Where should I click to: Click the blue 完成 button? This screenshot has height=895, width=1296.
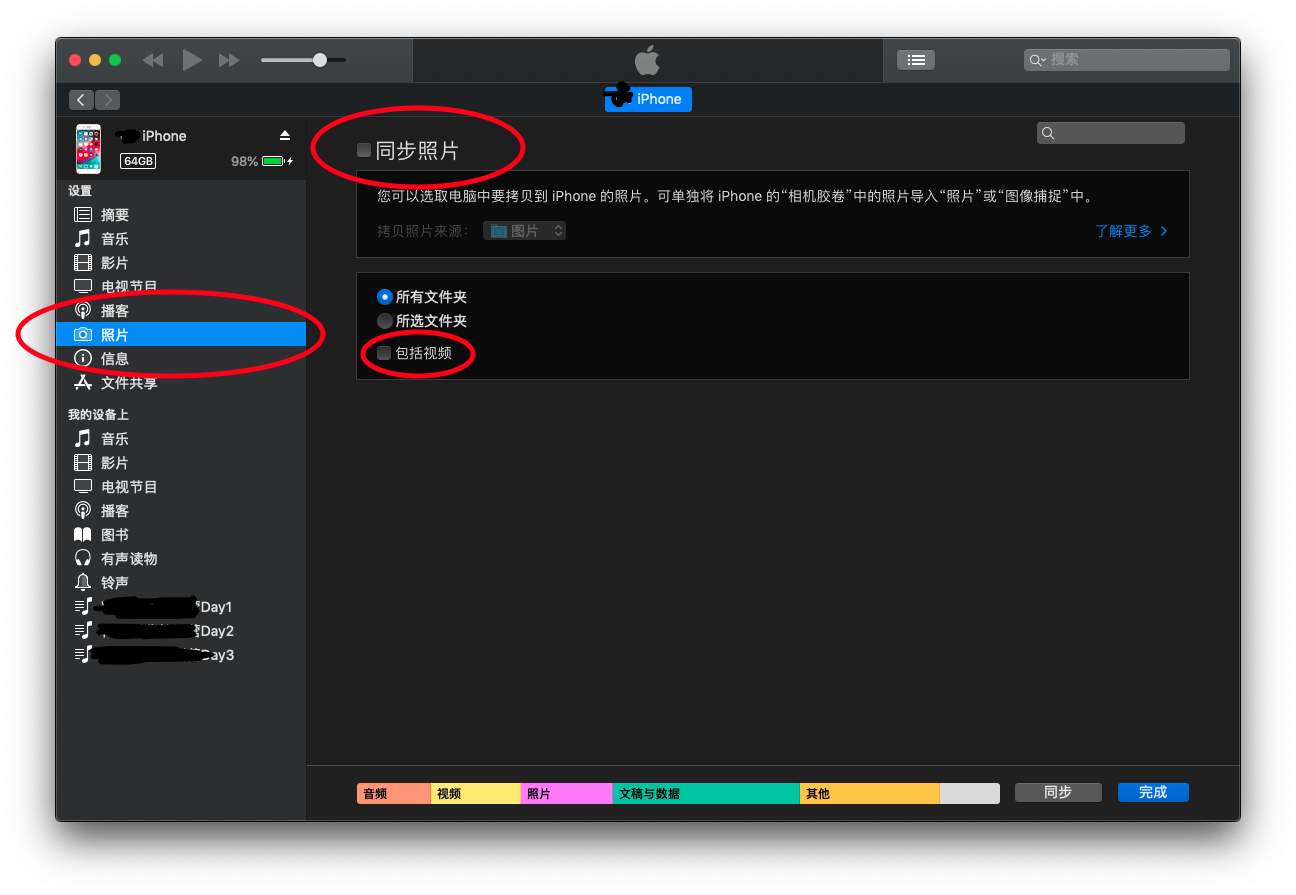[x=1152, y=792]
